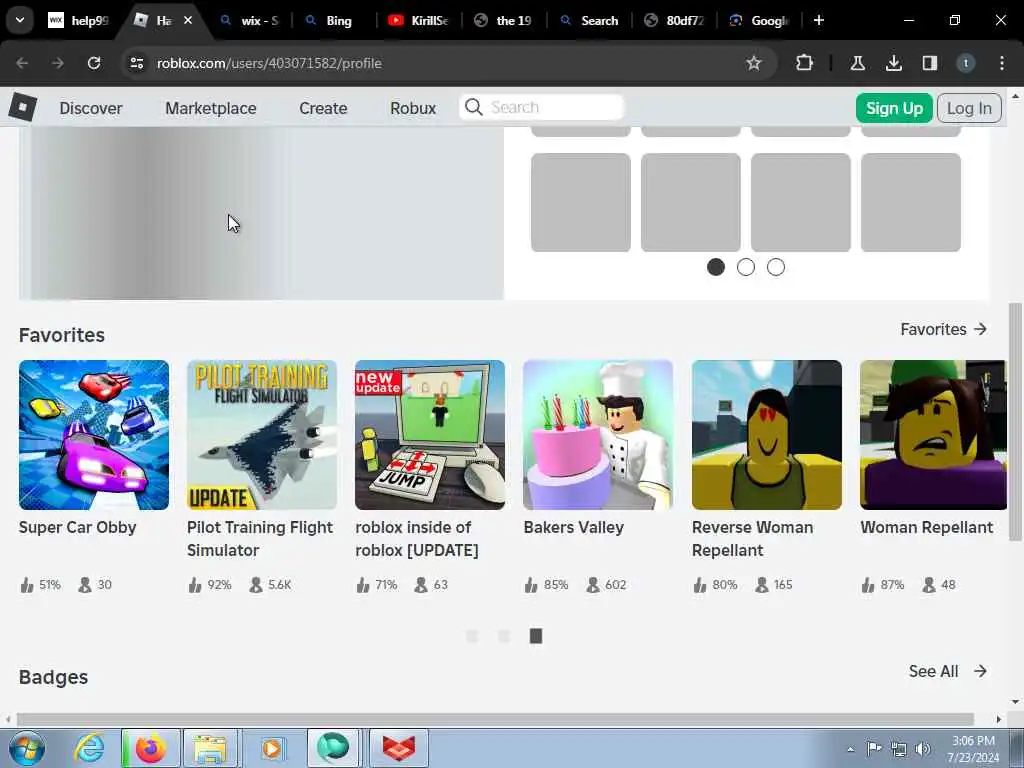Click the Roblox logo home icon

pyautogui.click(x=23, y=107)
